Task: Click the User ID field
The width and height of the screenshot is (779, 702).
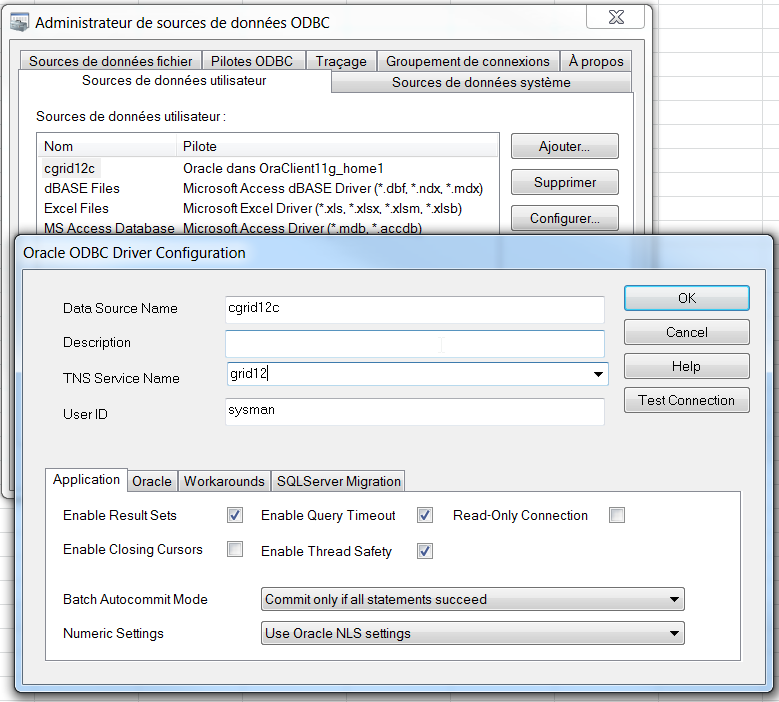Action: [x=415, y=411]
